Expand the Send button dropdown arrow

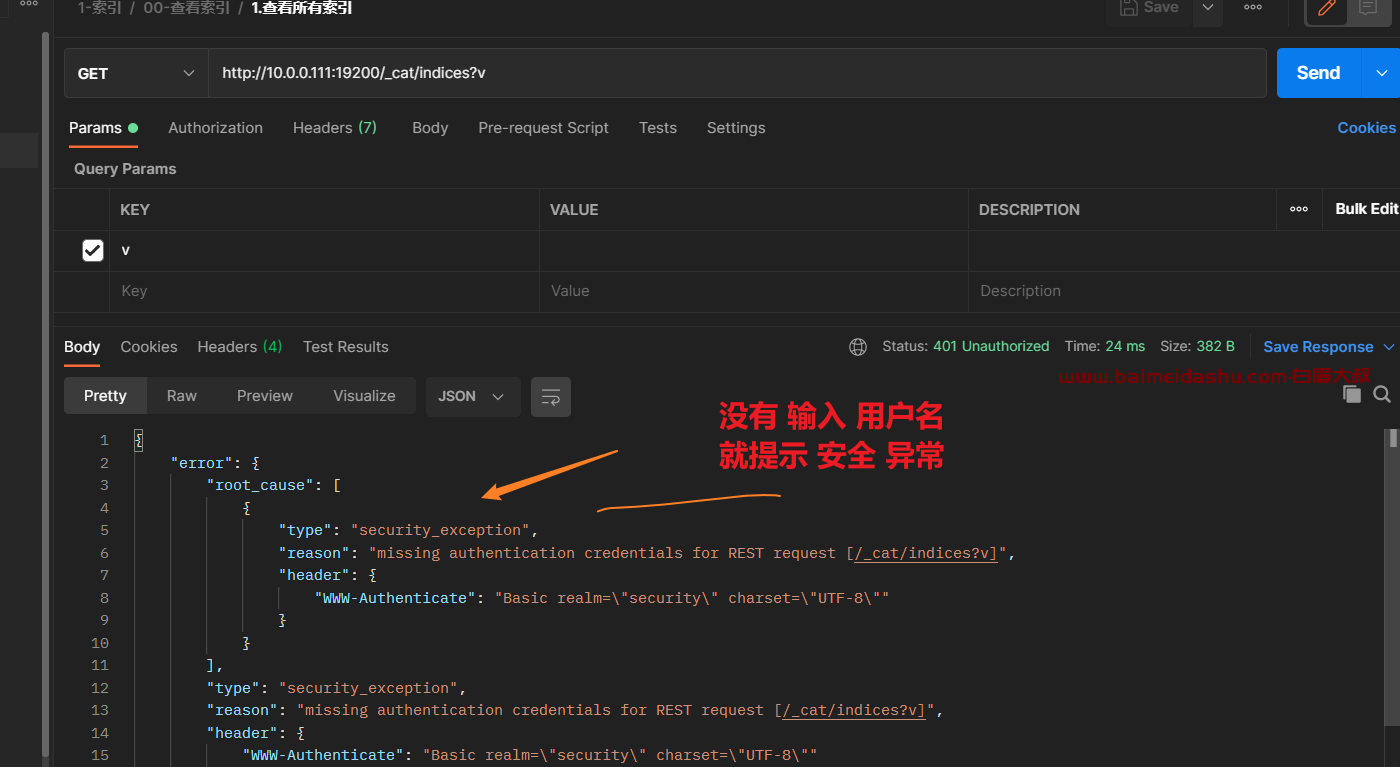coord(1382,73)
